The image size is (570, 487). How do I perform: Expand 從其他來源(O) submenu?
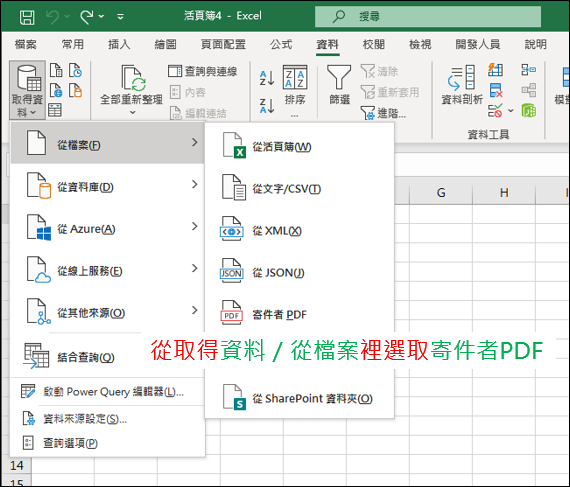click(107, 311)
